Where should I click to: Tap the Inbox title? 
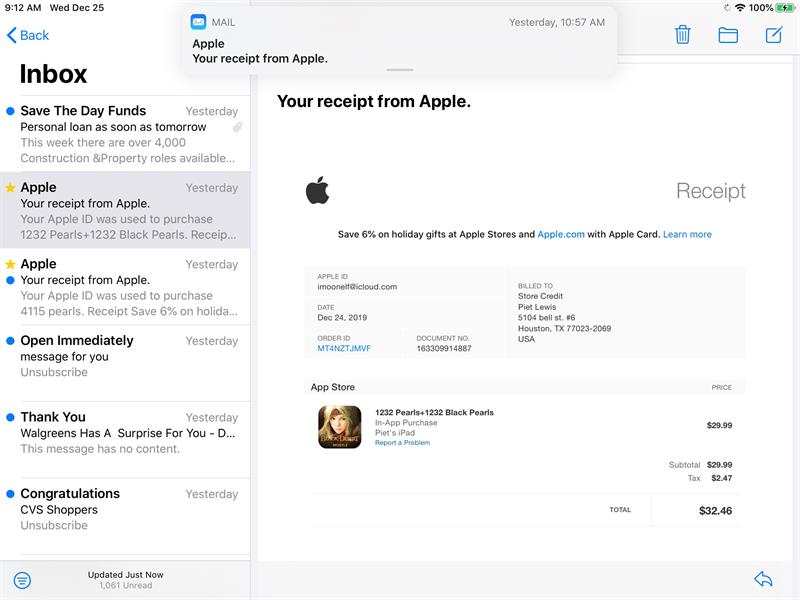coord(53,74)
